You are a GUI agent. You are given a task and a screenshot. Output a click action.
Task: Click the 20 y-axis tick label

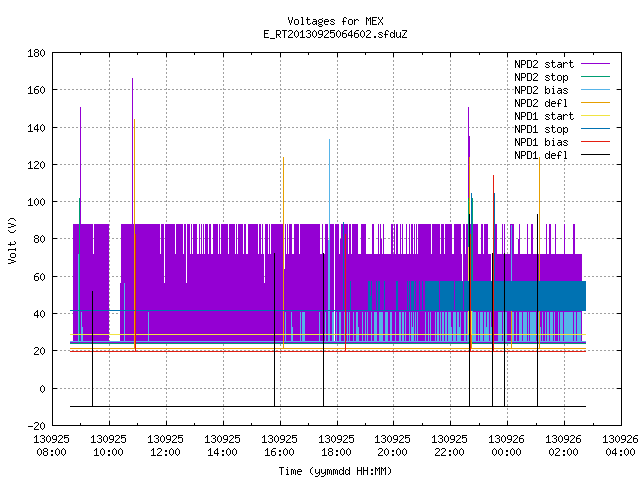(39, 351)
